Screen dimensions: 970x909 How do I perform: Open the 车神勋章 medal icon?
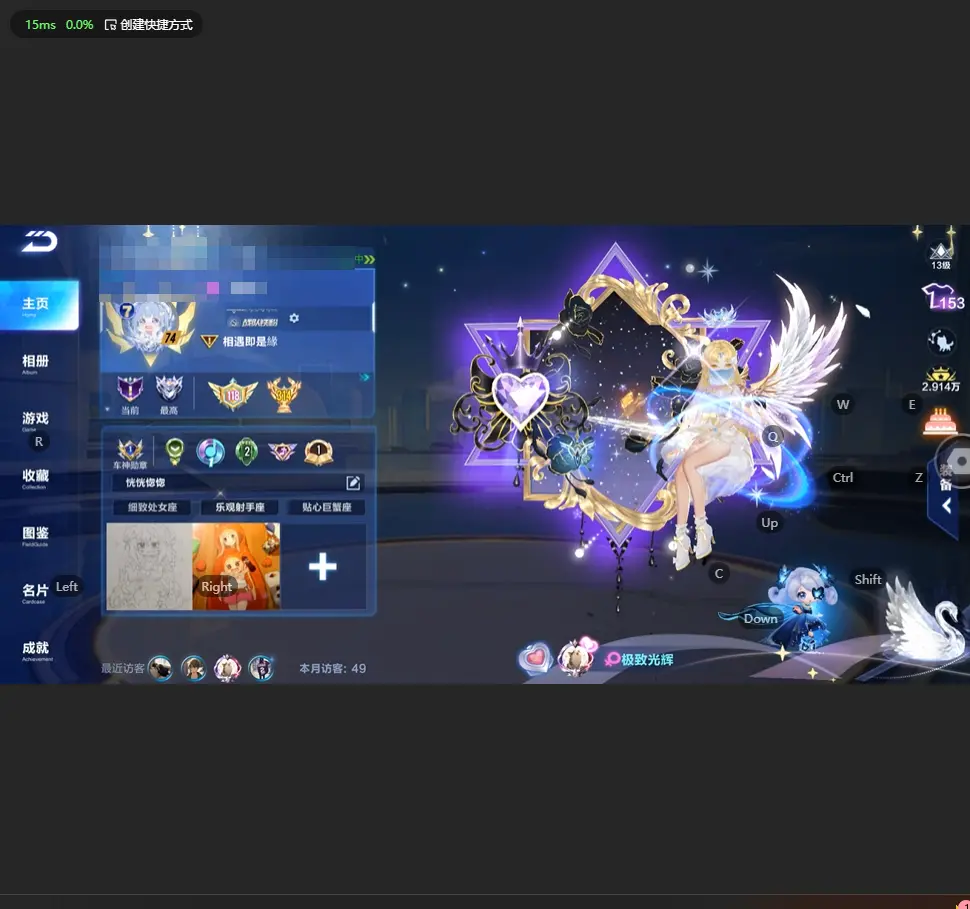click(131, 454)
